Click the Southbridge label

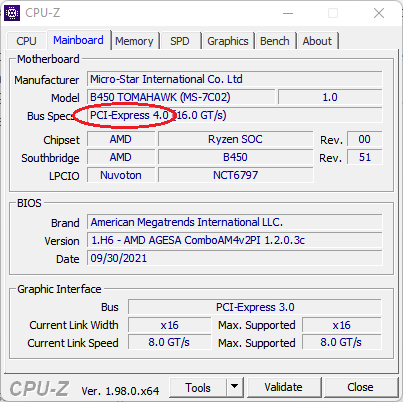coord(50,158)
